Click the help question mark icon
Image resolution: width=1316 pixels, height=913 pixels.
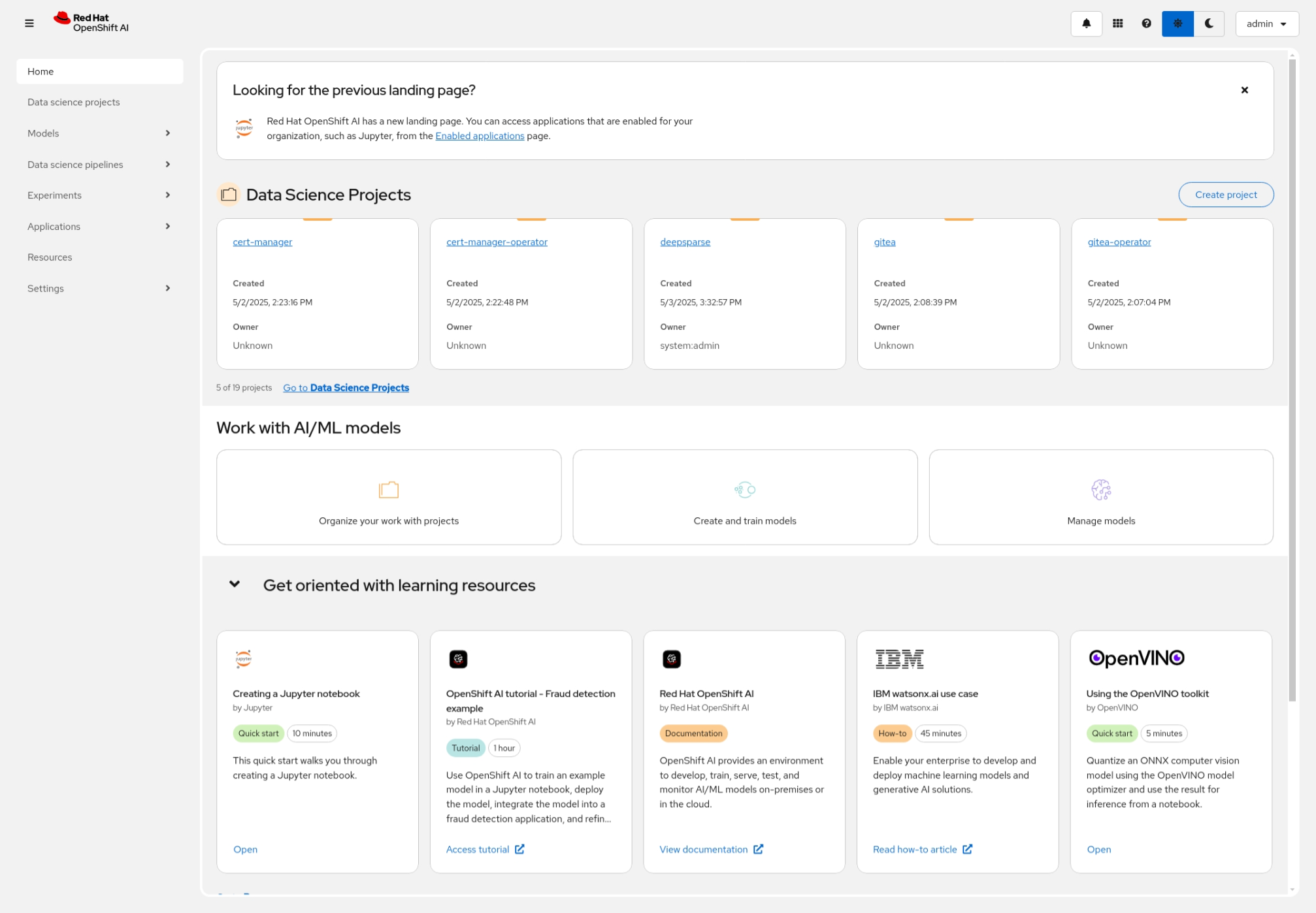point(1146,24)
